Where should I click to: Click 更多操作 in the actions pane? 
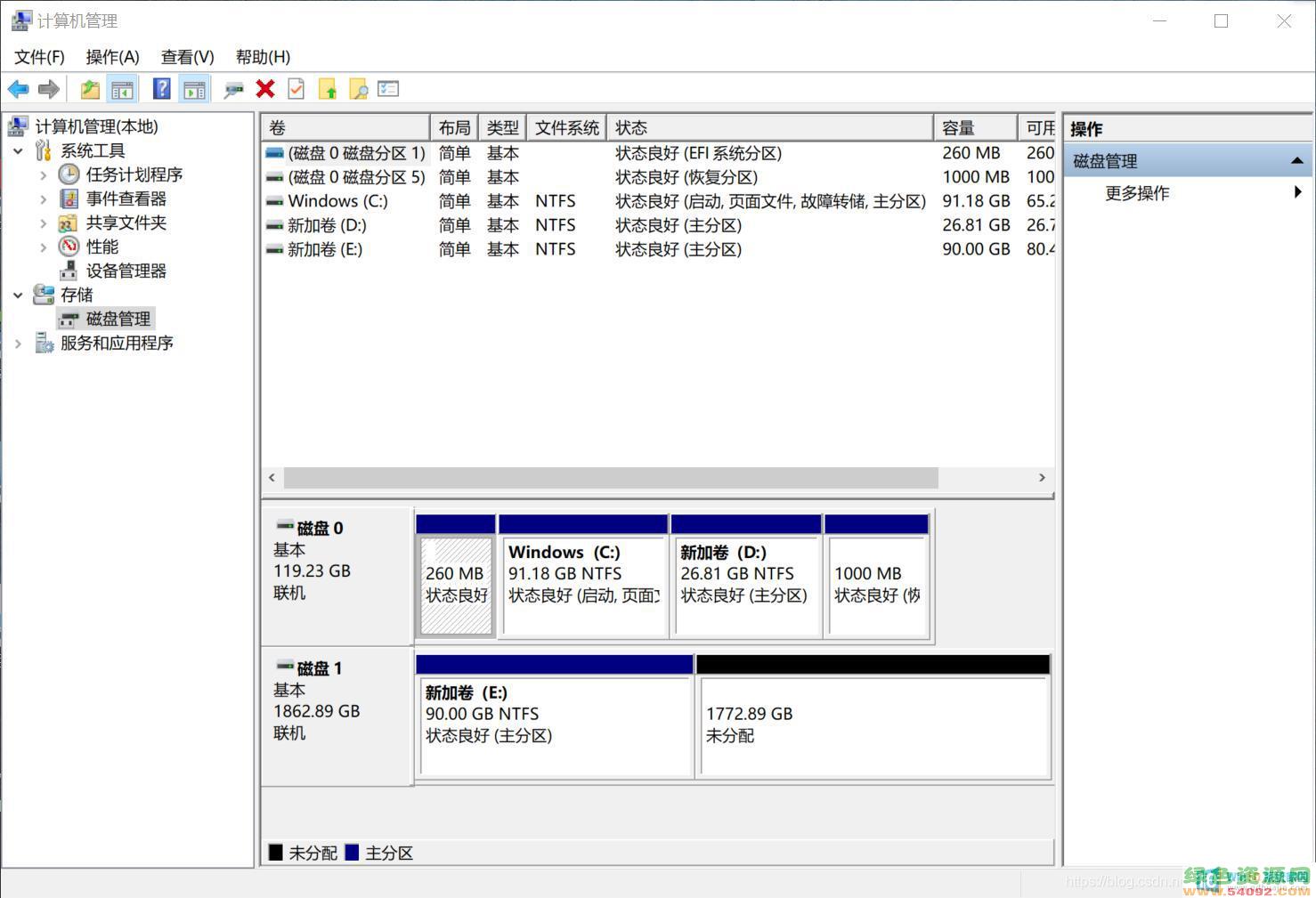(1137, 193)
